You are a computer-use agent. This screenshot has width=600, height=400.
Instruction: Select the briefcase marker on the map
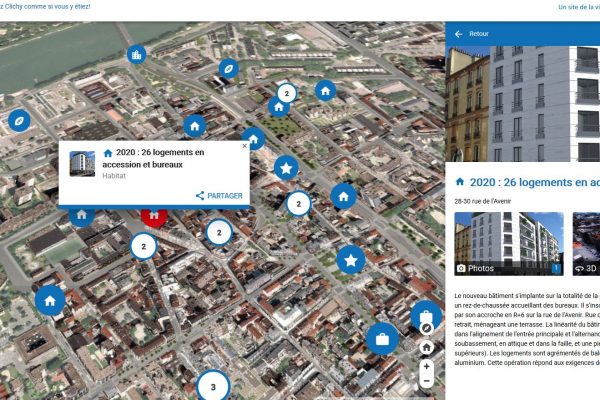pos(382,339)
